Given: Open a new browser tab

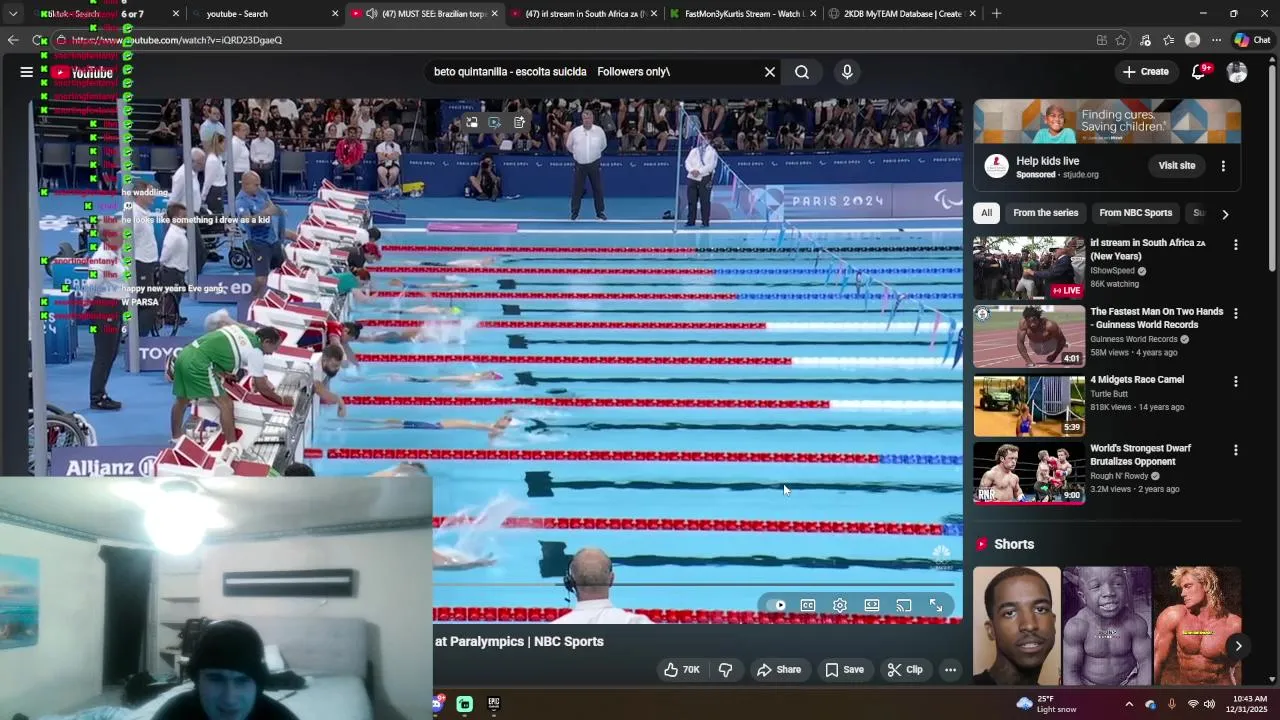Looking at the screenshot, I should click(996, 14).
